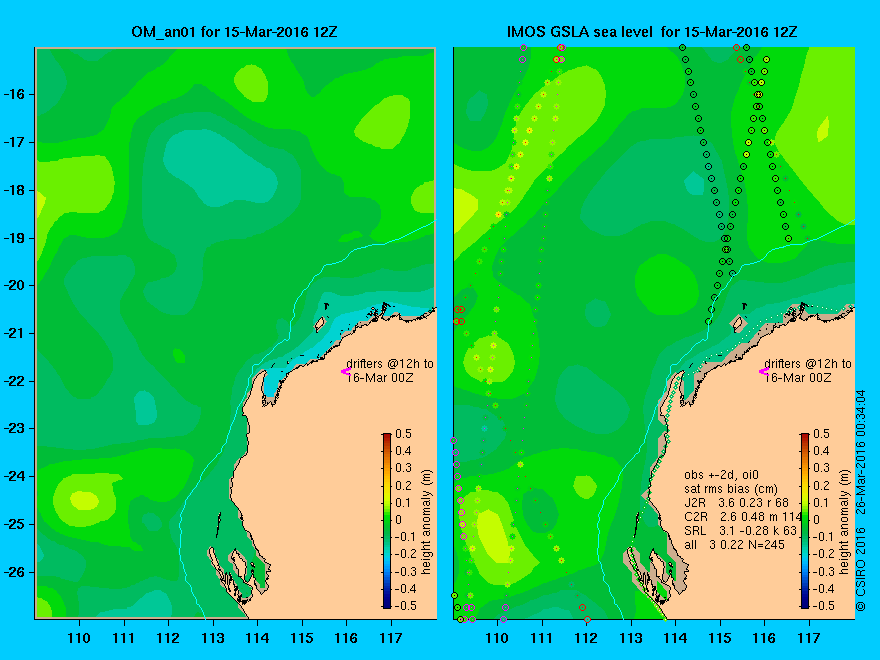Click the 'drifters @12h to' label on the left map
The width and height of the screenshot is (880, 660).
pos(390,364)
